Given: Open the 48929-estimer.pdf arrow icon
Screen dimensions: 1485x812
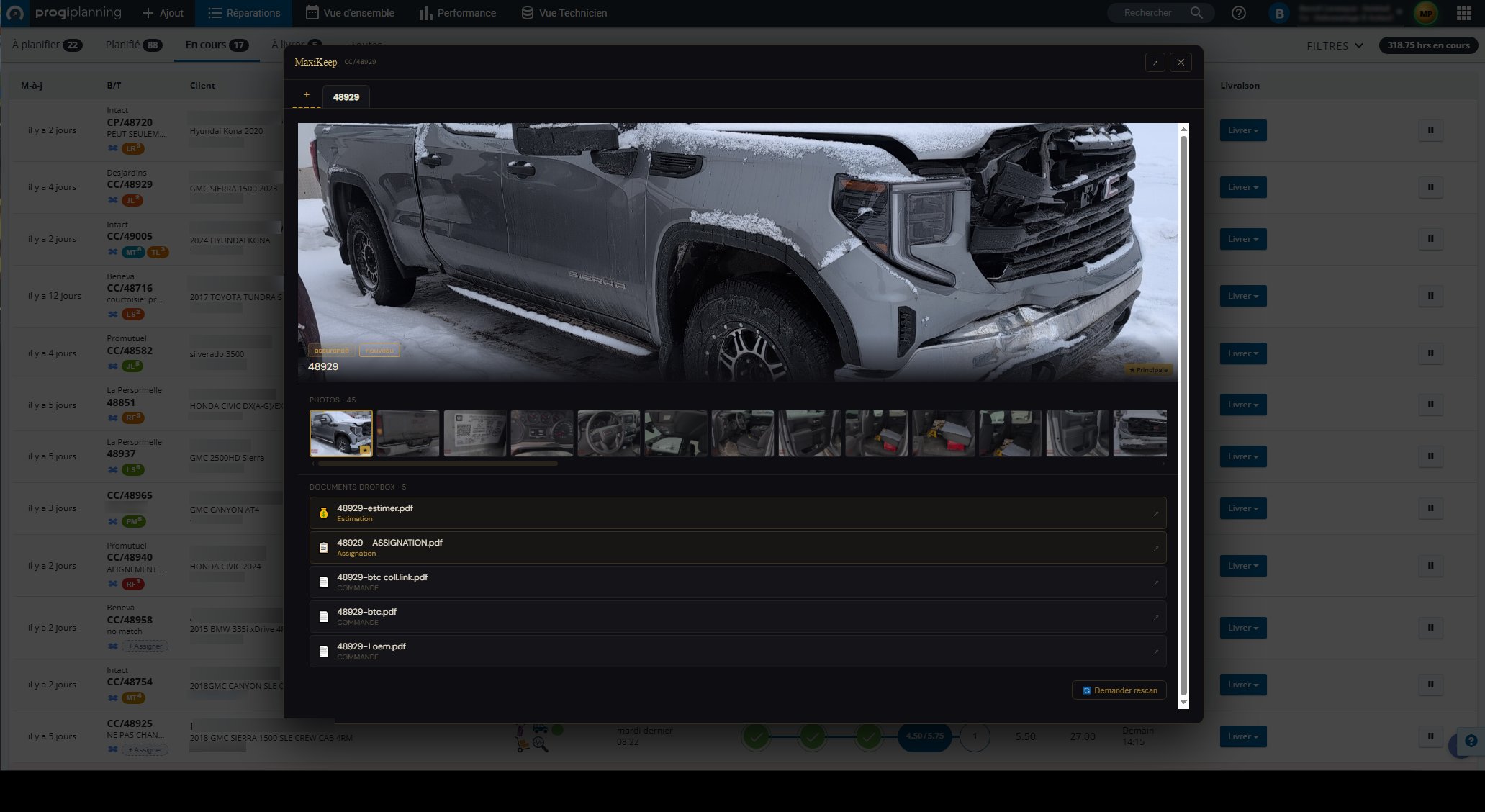Looking at the screenshot, I should tap(1155, 513).
